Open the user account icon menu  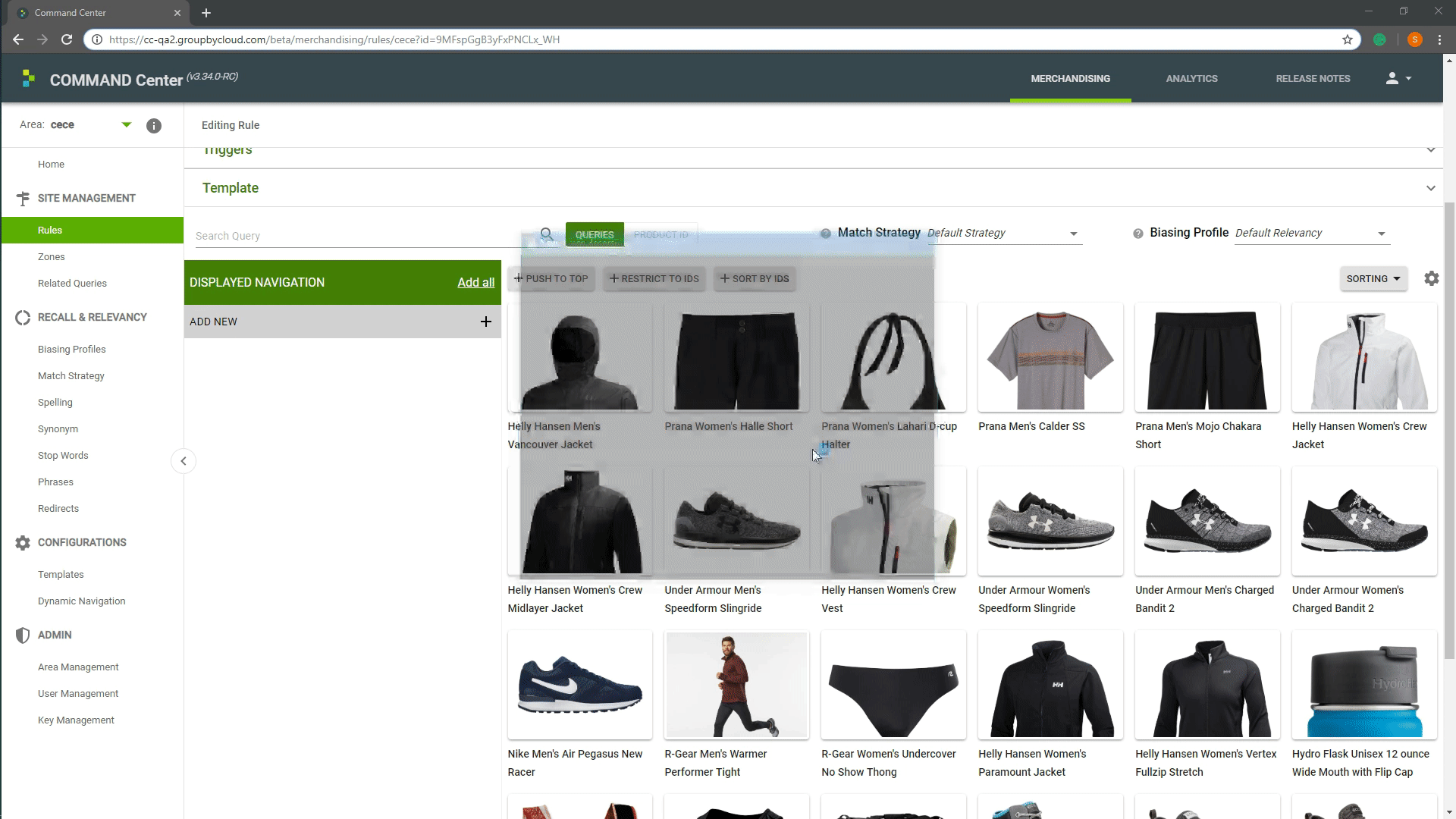click(1398, 78)
